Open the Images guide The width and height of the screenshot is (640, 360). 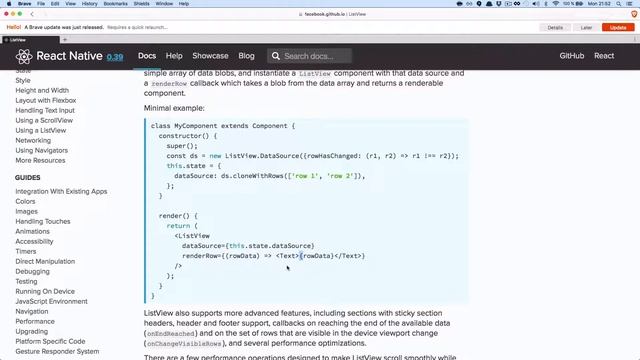[27, 211]
